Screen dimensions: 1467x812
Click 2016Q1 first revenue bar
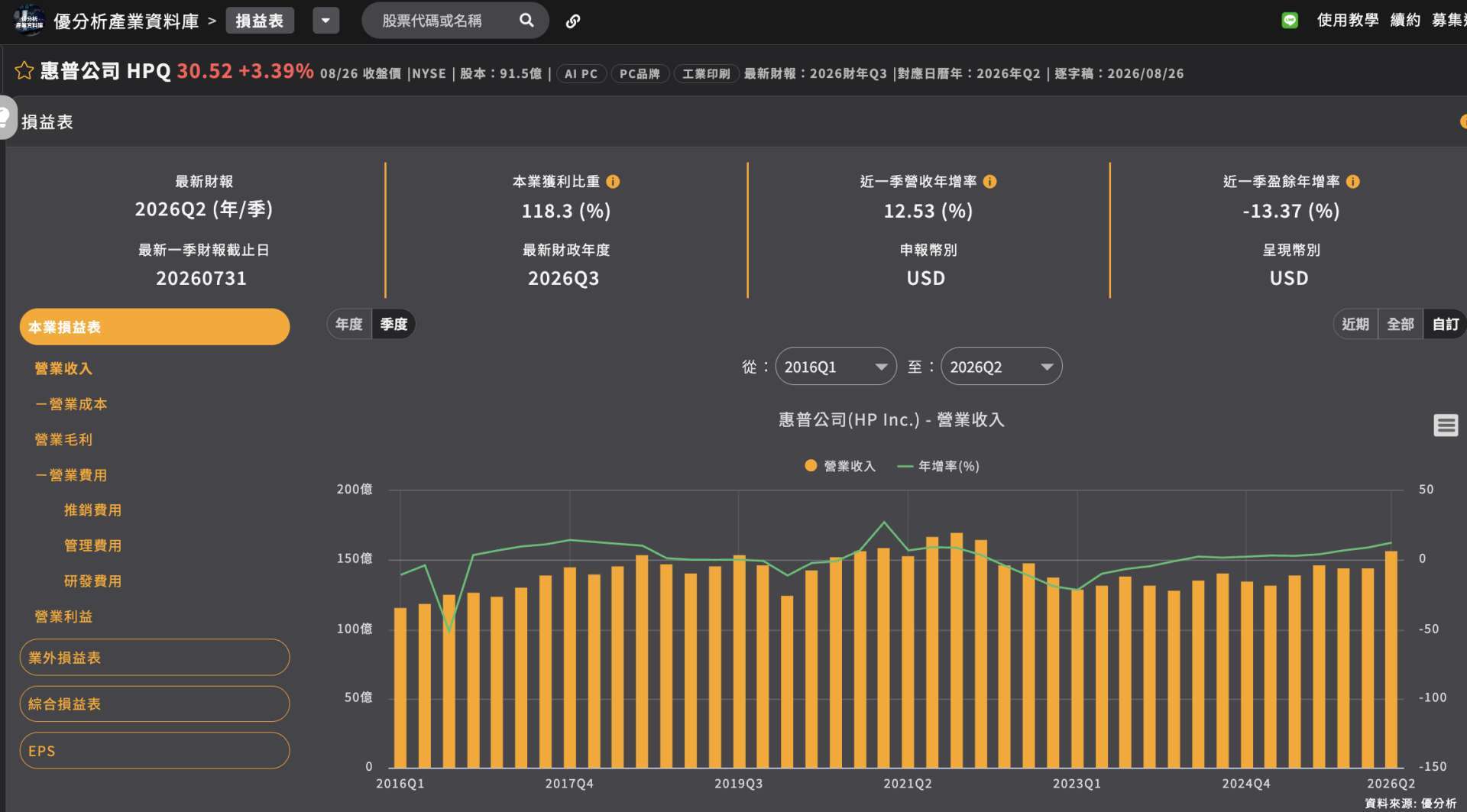(x=400, y=687)
